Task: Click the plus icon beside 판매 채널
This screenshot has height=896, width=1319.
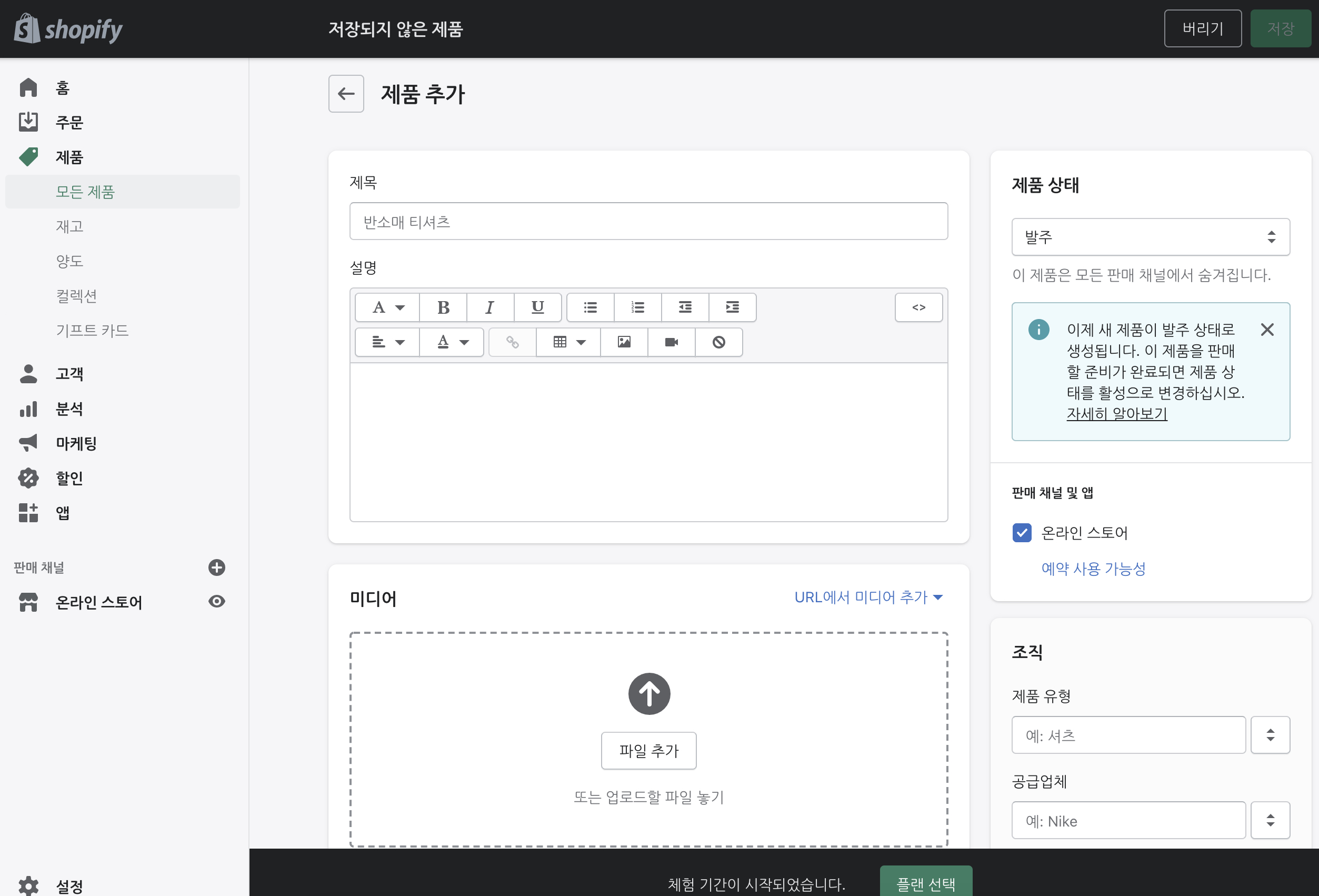Action: coord(216,568)
